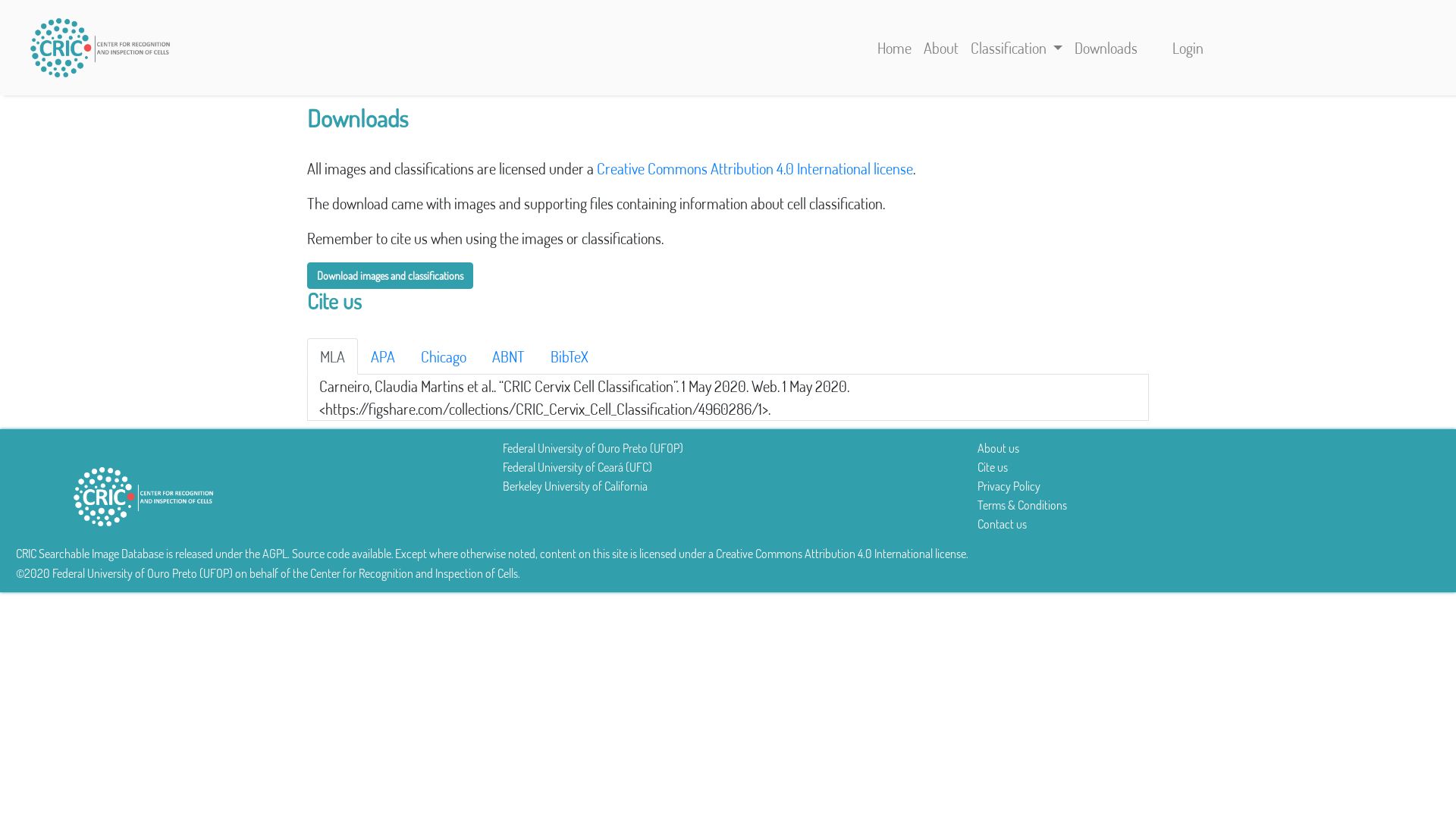Click About us in the footer
1456x819 pixels.
998,448
